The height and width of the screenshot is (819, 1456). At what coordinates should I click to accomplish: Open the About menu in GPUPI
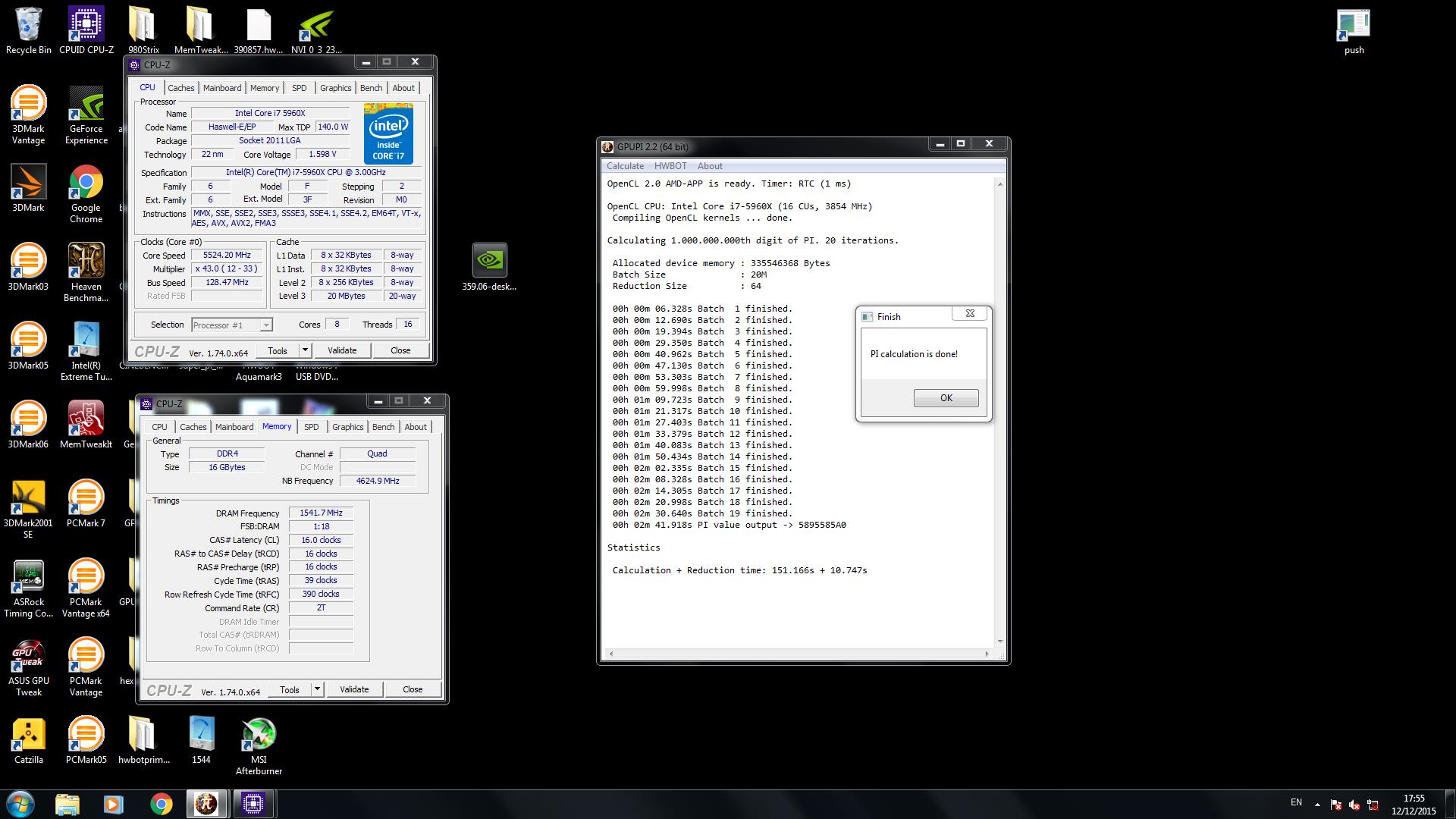[710, 166]
